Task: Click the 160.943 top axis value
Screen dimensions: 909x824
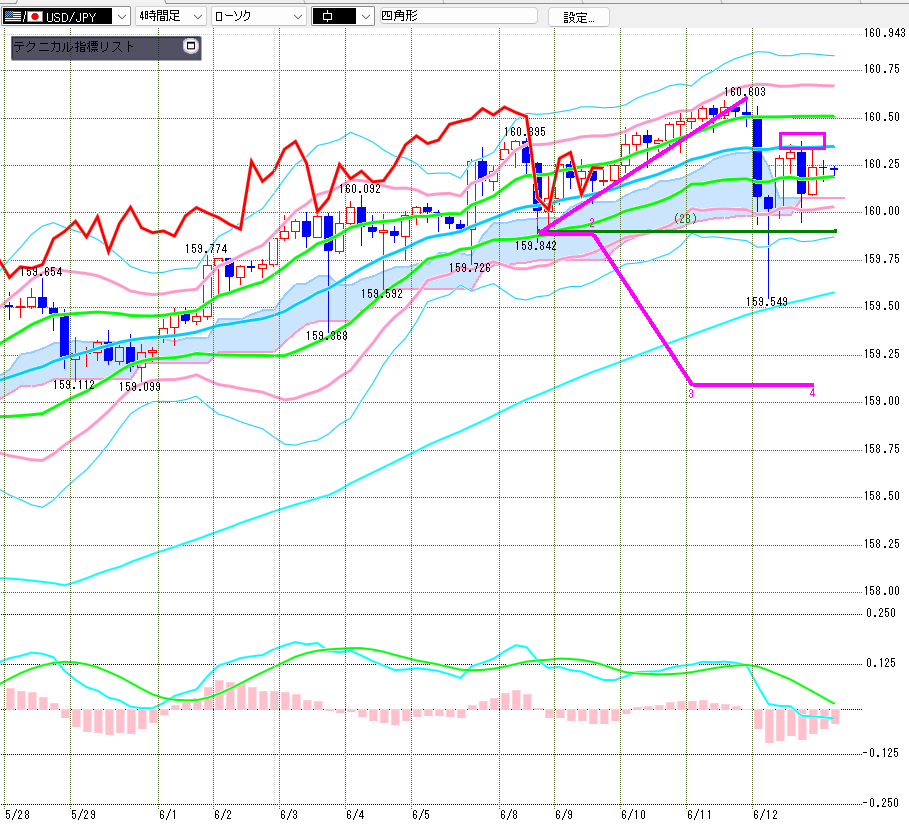Action: pos(885,33)
